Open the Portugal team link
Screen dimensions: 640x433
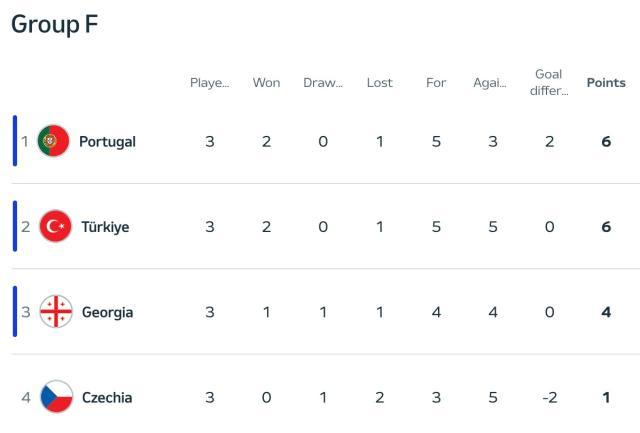[107, 142]
